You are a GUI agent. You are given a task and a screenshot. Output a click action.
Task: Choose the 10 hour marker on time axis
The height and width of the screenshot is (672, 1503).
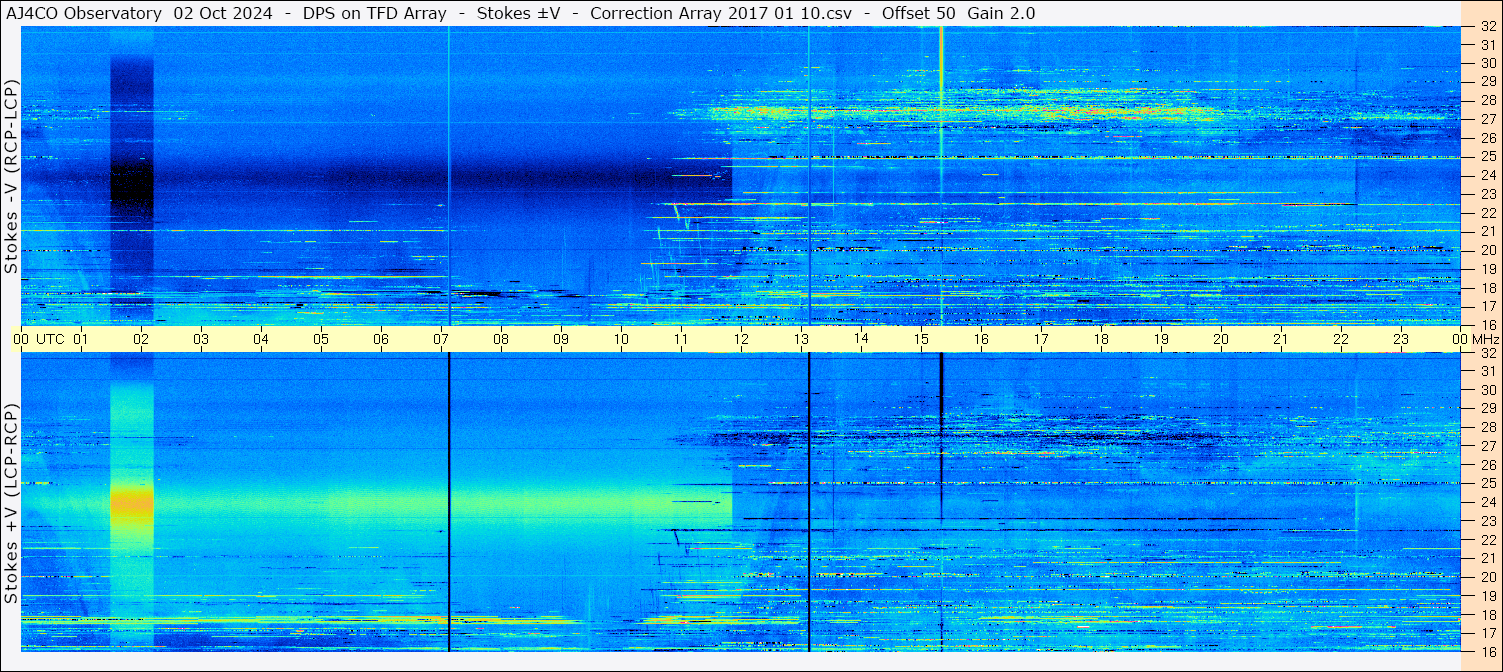click(621, 339)
